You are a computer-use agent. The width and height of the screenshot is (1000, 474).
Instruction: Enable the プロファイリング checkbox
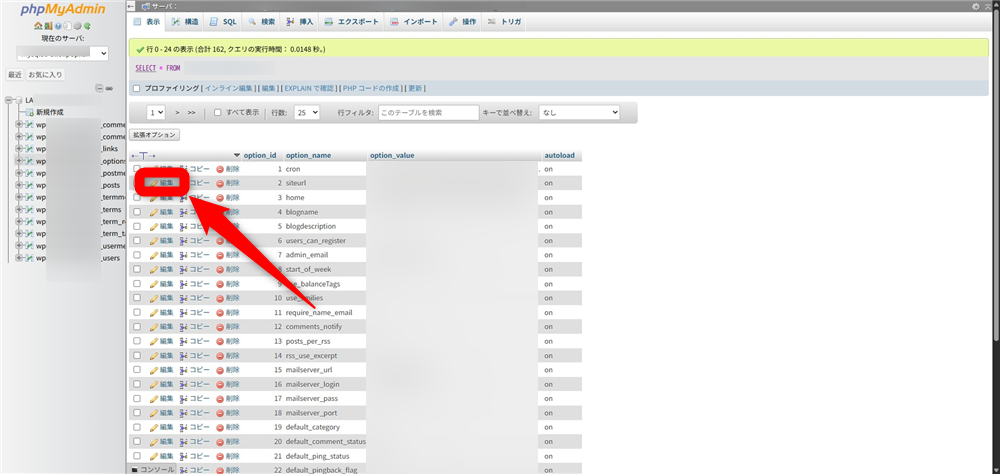[136, 88]
